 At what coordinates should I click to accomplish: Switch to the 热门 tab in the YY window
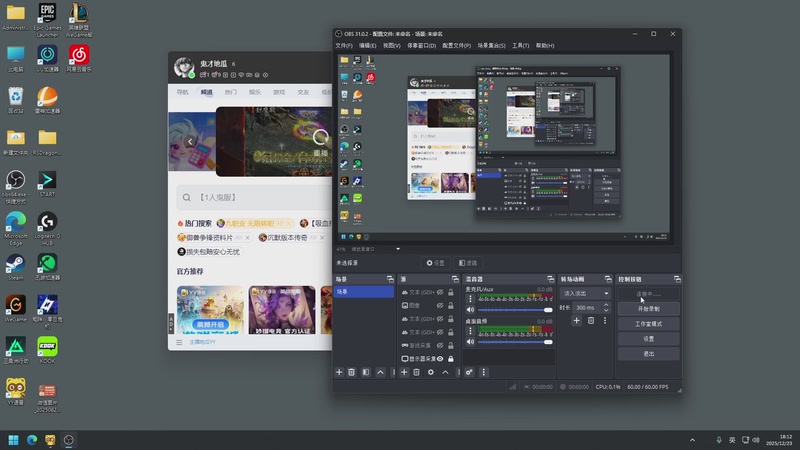pos(231,92)
